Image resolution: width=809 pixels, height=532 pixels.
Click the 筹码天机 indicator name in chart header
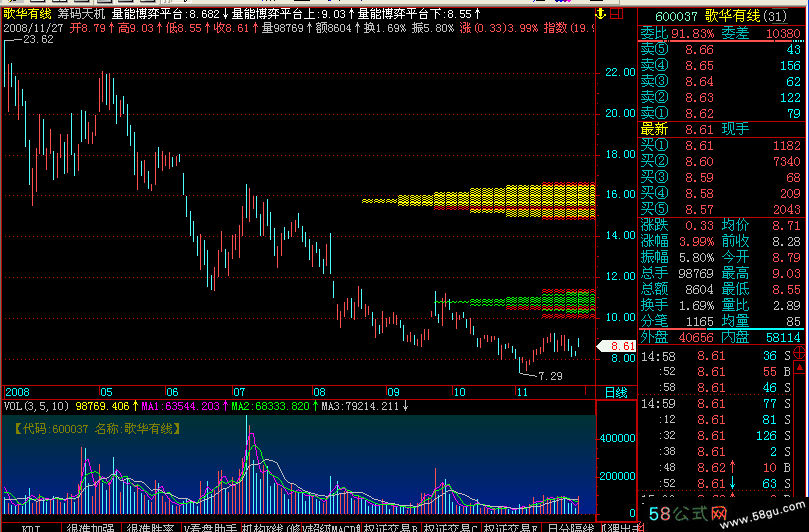pos(81,14)
